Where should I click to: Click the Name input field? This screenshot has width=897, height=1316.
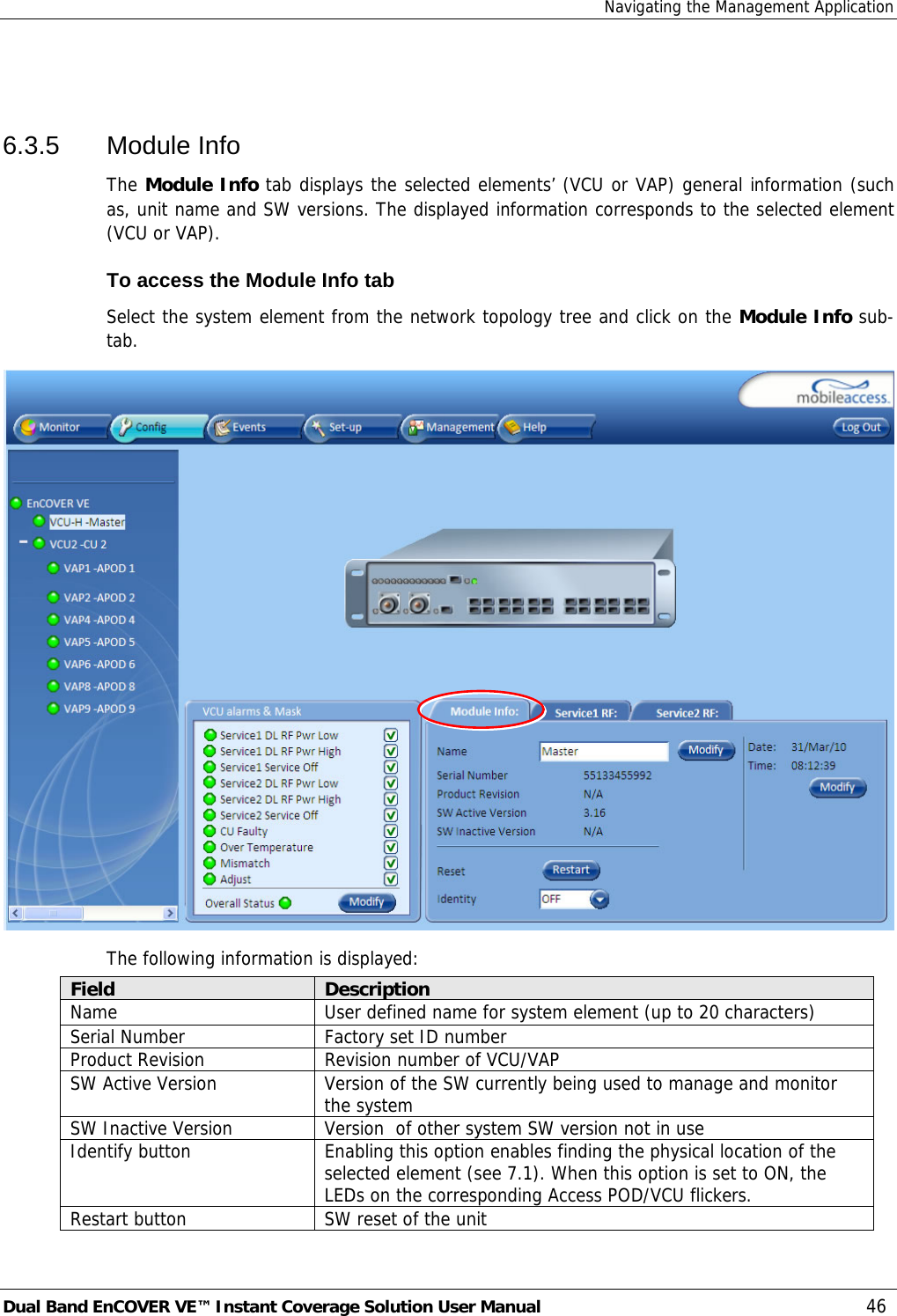pyautogui.click(x=605, y=752)
